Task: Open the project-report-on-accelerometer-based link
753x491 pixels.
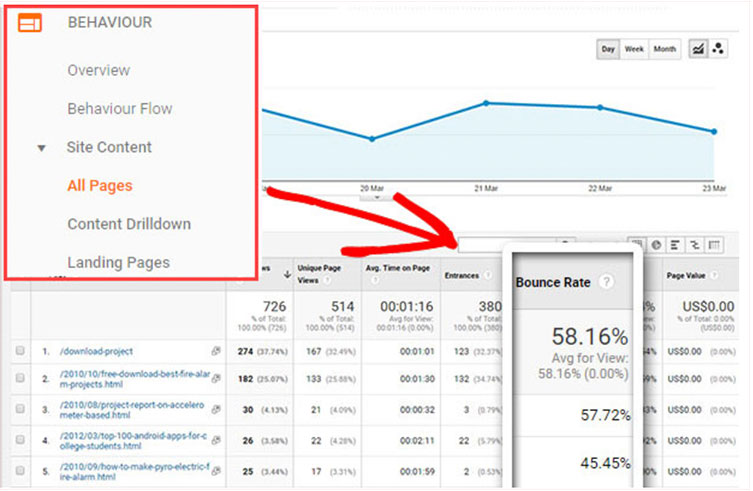Action: point(132,410)
